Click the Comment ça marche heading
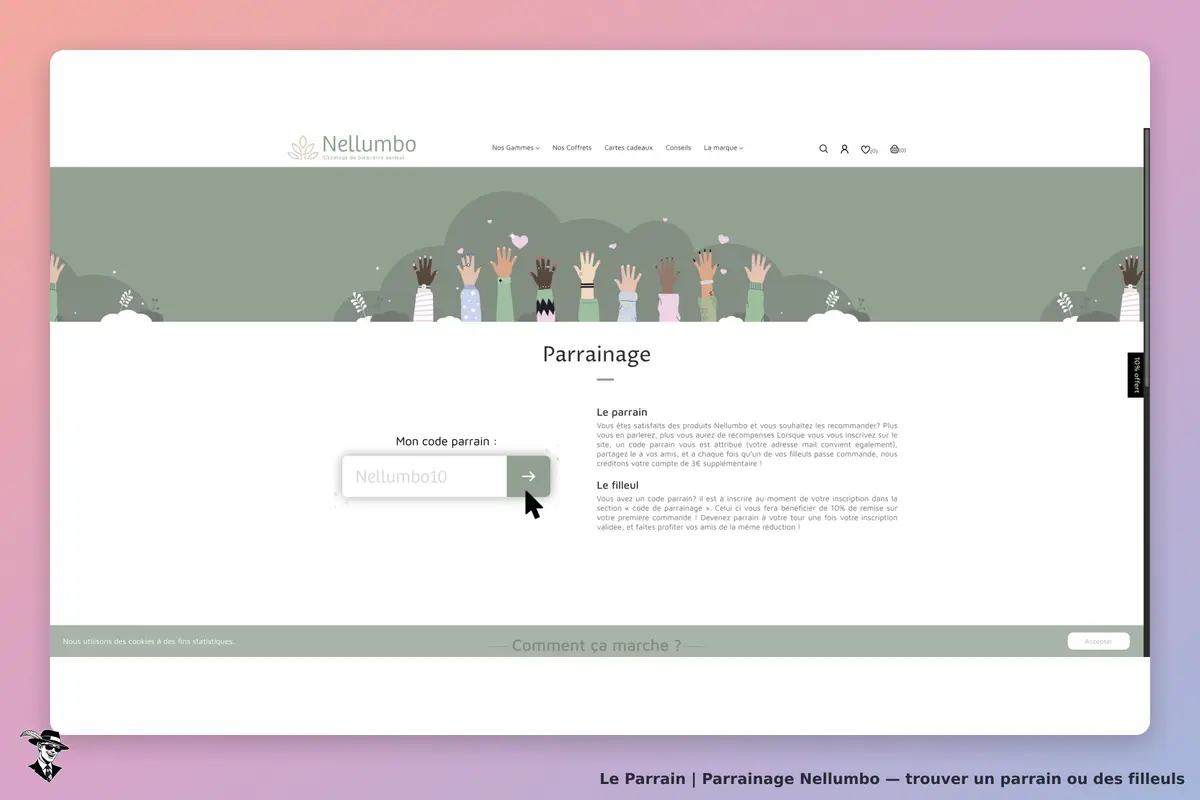Viewport: 1200px width, 800px height. click(596, 646)
